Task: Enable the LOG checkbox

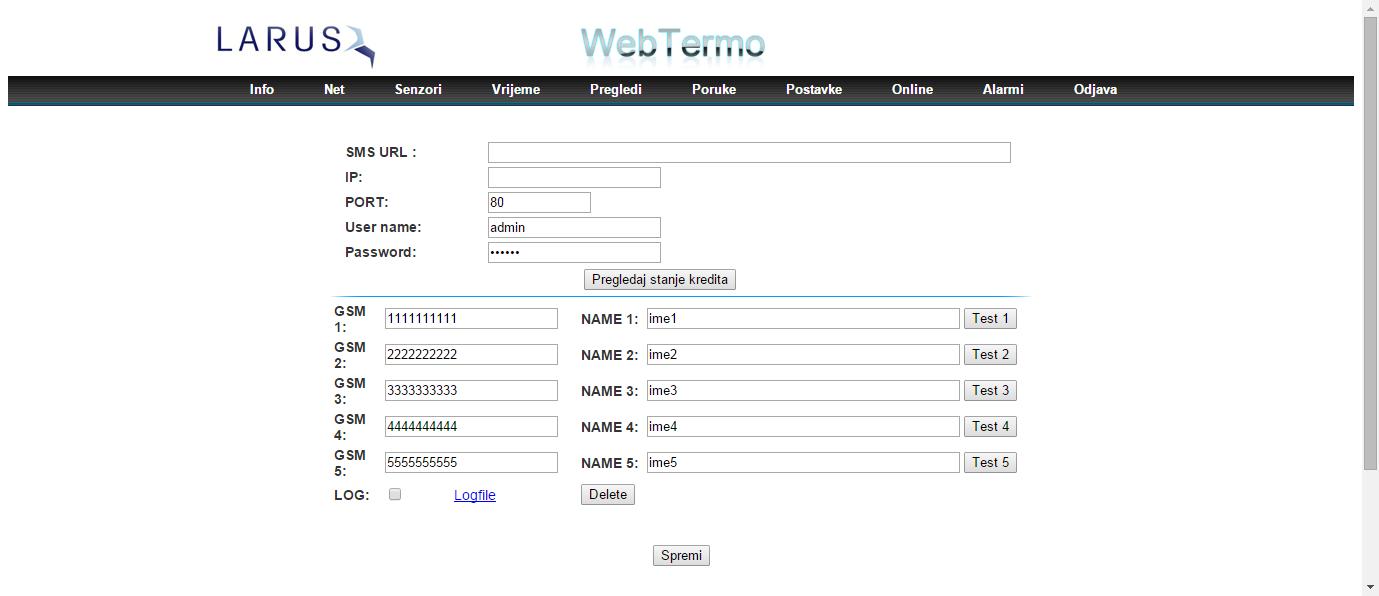Action: [395, 494]
